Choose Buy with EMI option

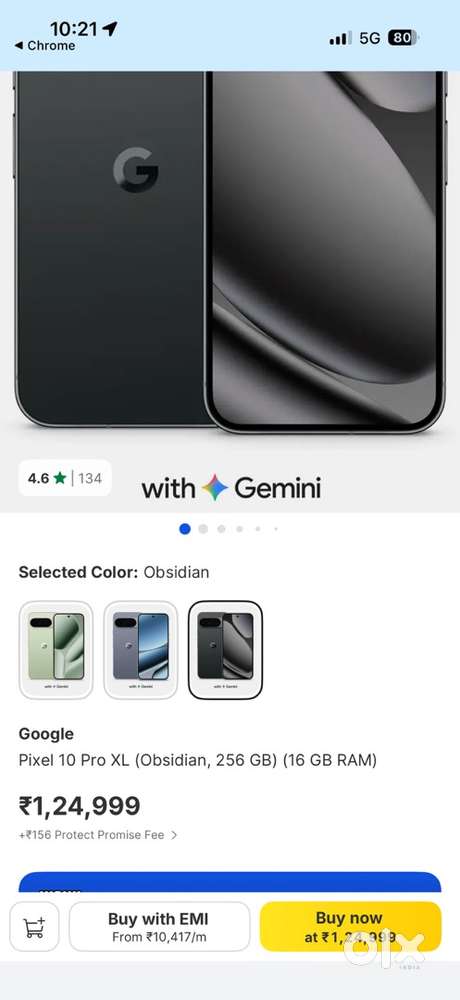[160, 927]
